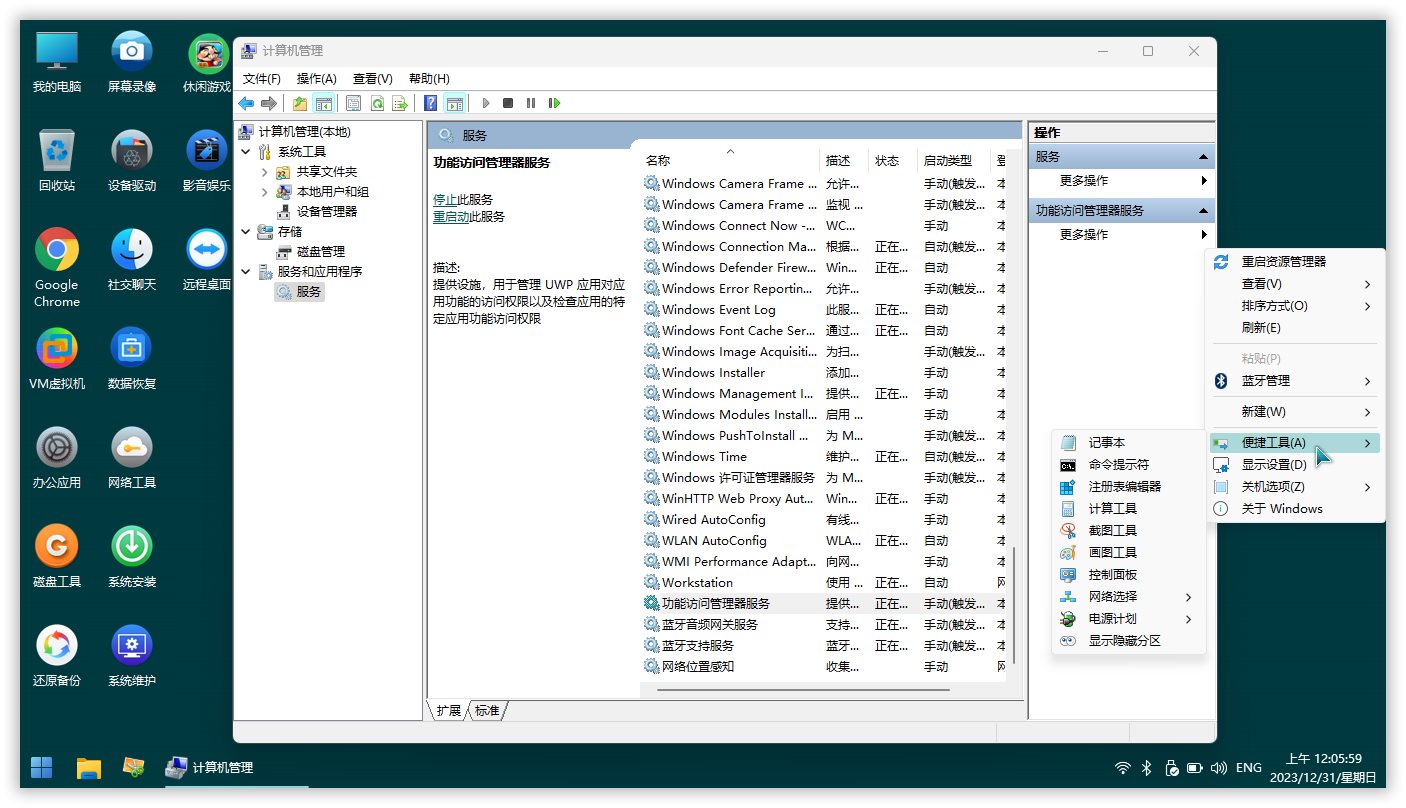This screenshot has height=808, width=1406.
Task: Expand 蓝牙管理 in the context menu
Action: pos(1296,381)
